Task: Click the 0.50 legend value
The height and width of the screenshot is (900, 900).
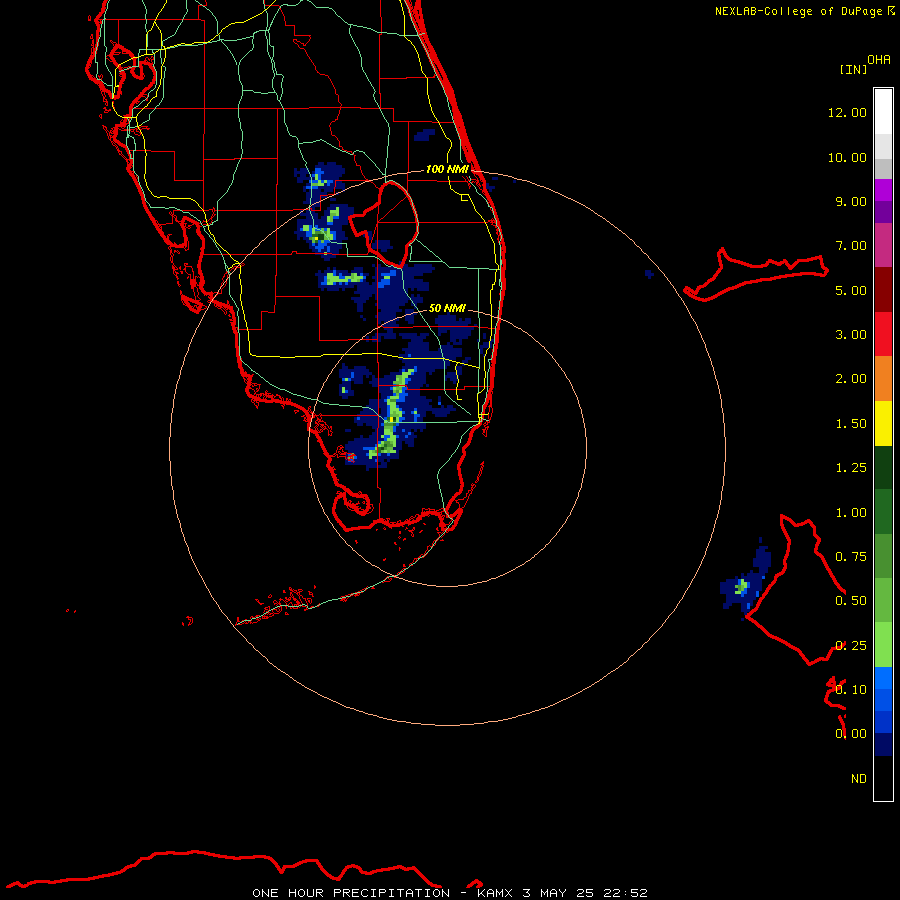Action: point(851,601)
